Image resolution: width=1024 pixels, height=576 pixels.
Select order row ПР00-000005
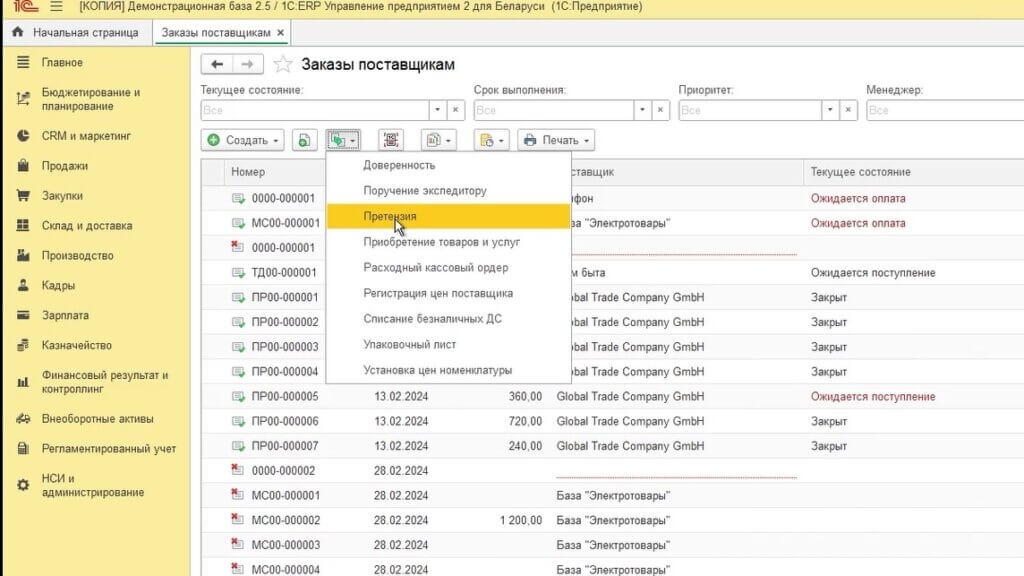284,396
